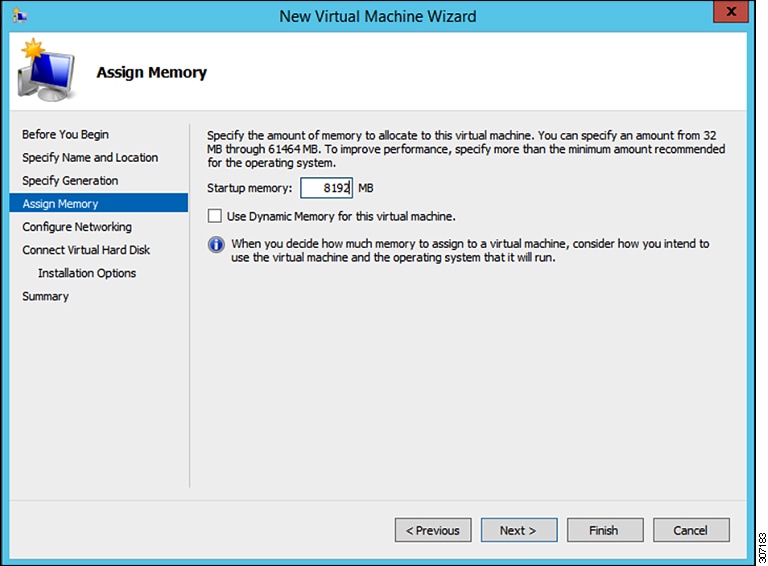Go to Before You Begin step
768x566 pixels.
pyautogui.click(x=65, y=134)
